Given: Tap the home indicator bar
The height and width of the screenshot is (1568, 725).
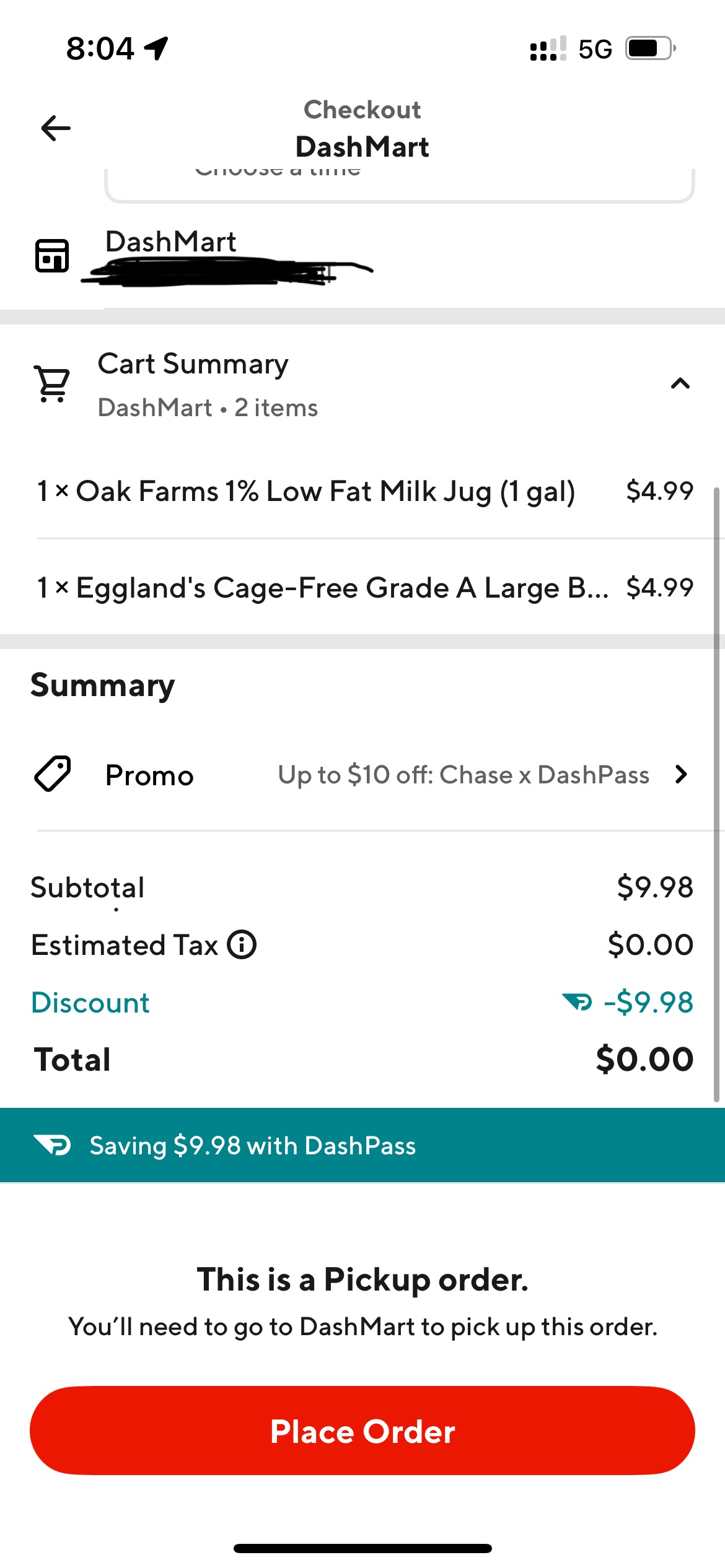Looking at the screenshot, I should click(362, 1548).
